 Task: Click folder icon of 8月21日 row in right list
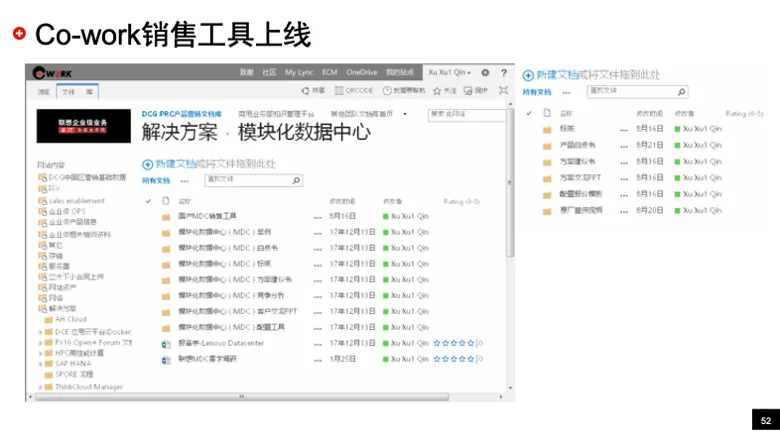[547, 146]
